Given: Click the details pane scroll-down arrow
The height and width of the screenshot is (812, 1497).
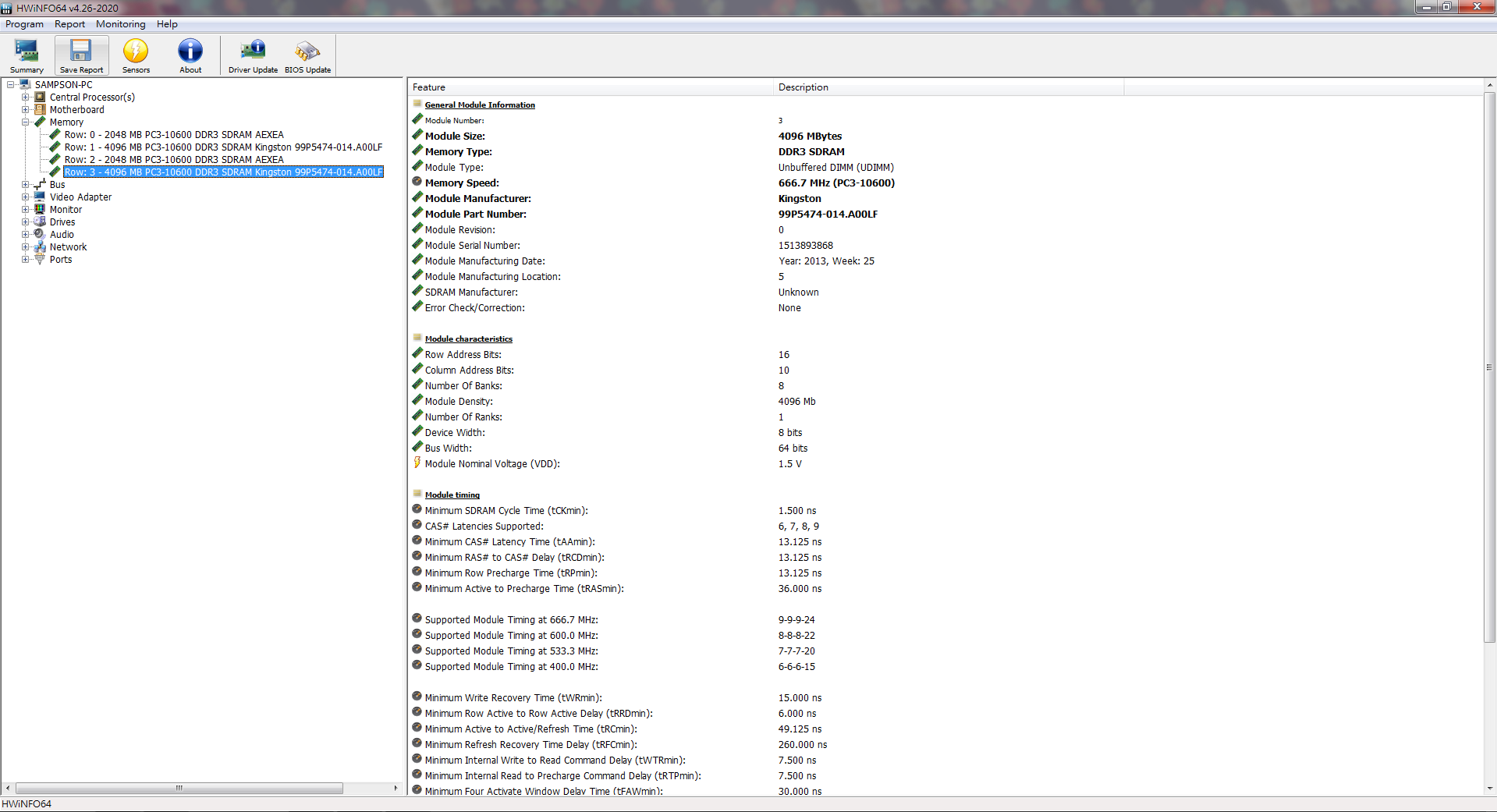Looking at the screenshot, I should click(1489, 789).
